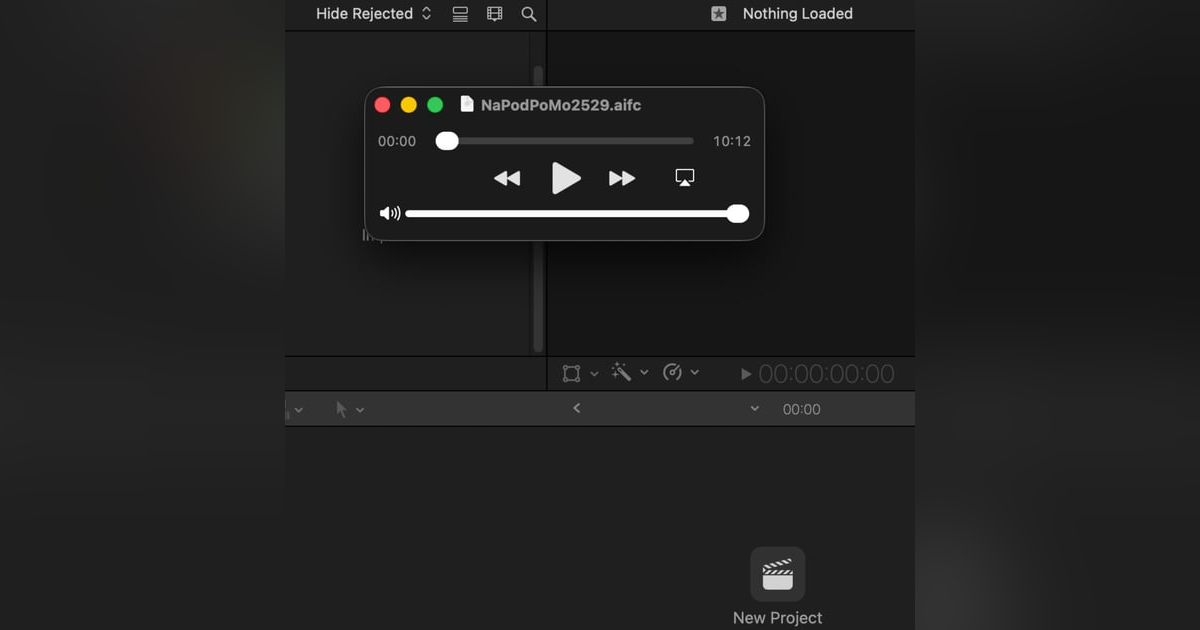Screen dimensions: 1200x630
Task: Rewind the audio file playback
Action: [508, 178]
